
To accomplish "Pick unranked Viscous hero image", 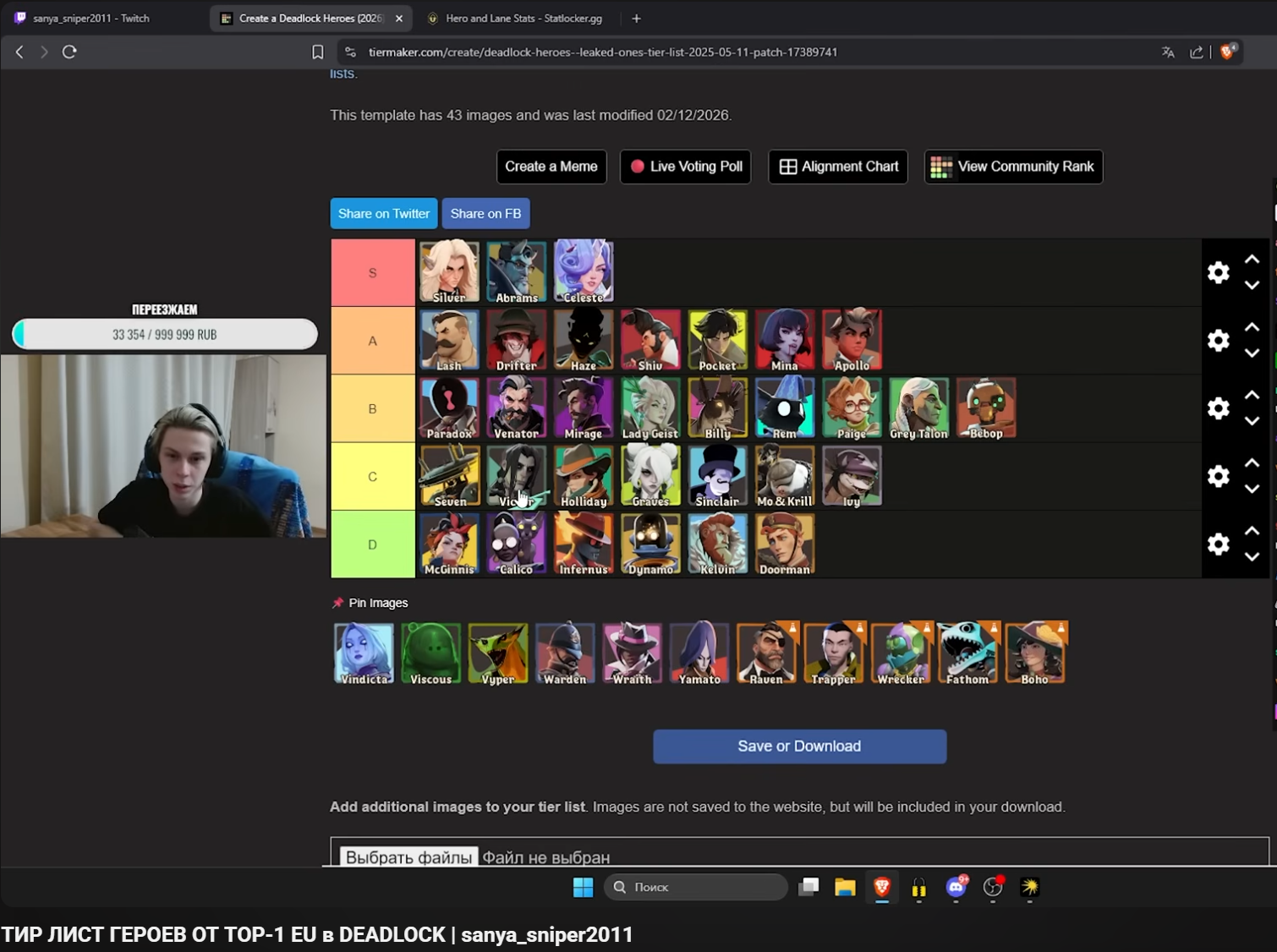I will coord(431,653).
